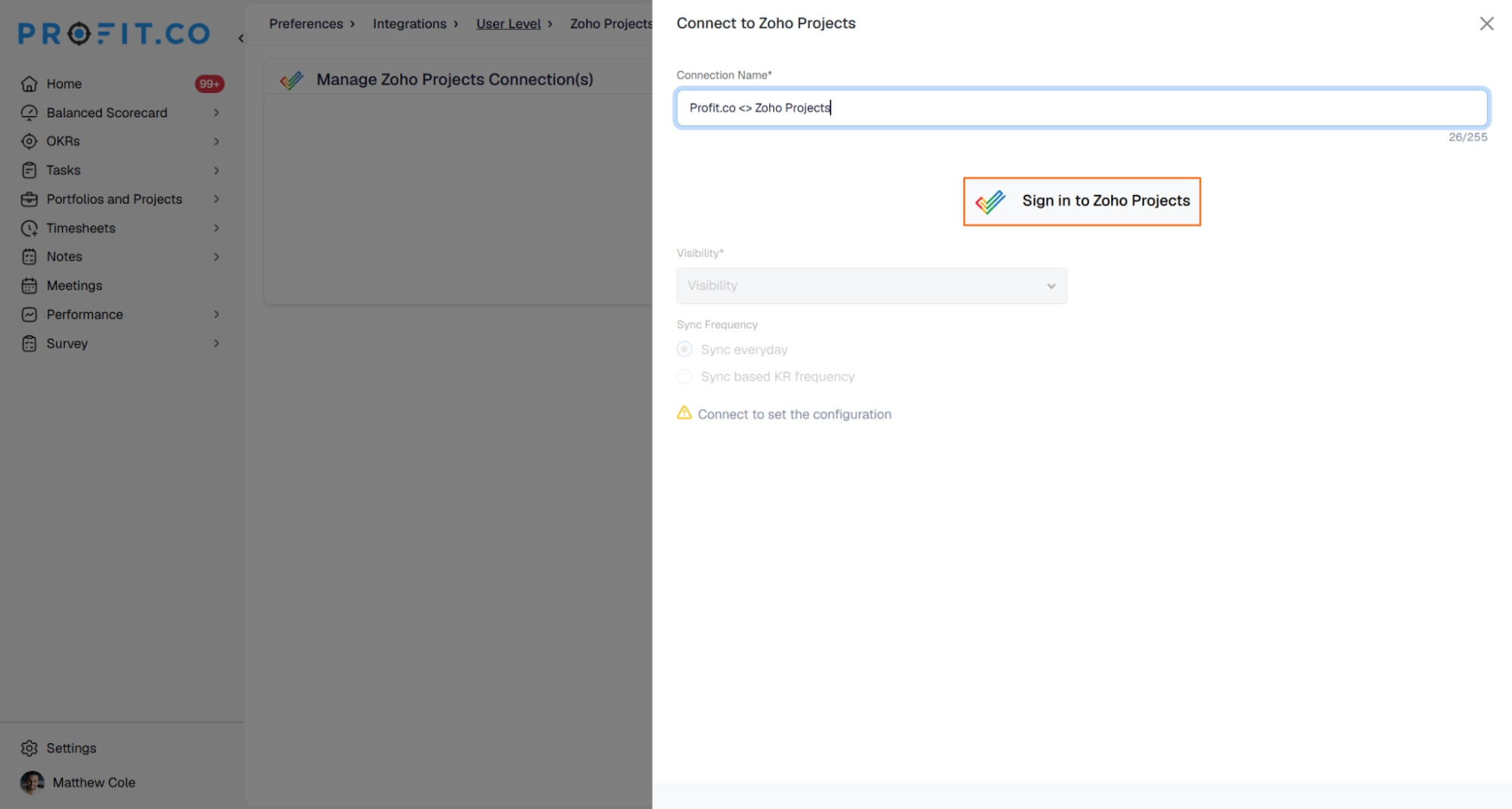
Task: Expand the OKRs submenu chevron
Action: [x=216, y=141]
